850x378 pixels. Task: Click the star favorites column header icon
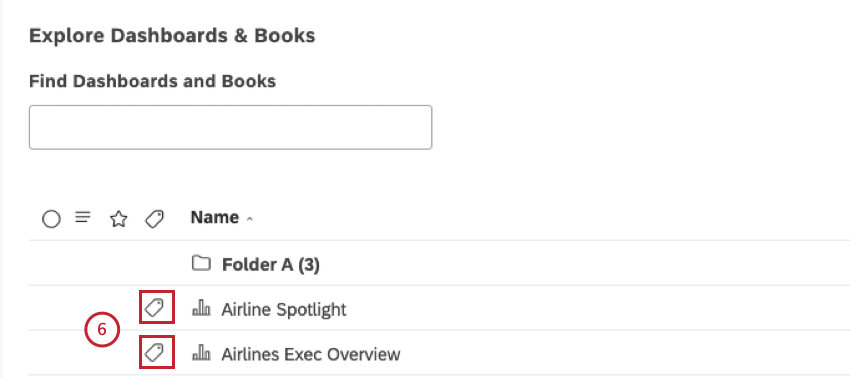click(x=118, y=219)
